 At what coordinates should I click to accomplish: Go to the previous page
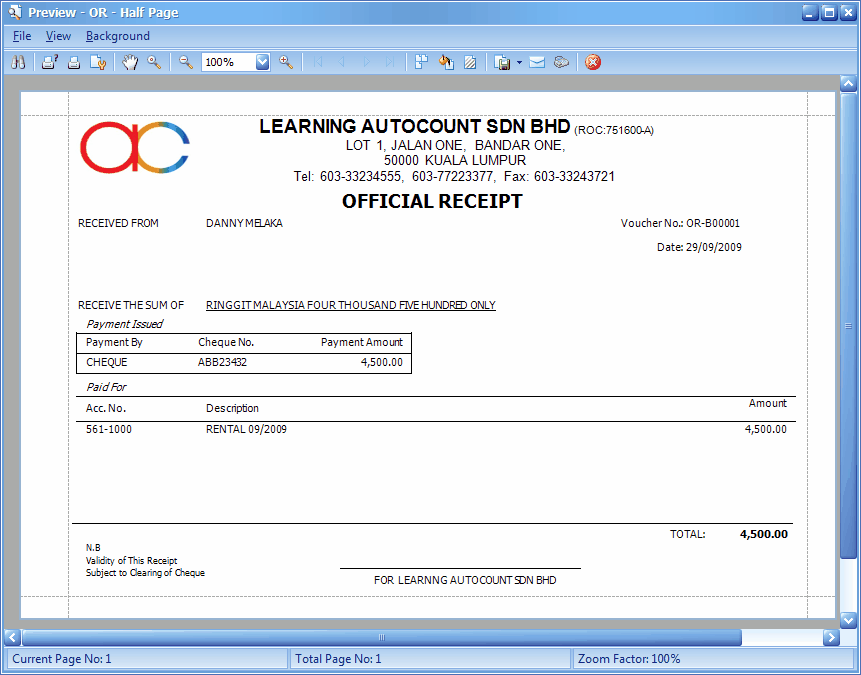click(342, 62)
